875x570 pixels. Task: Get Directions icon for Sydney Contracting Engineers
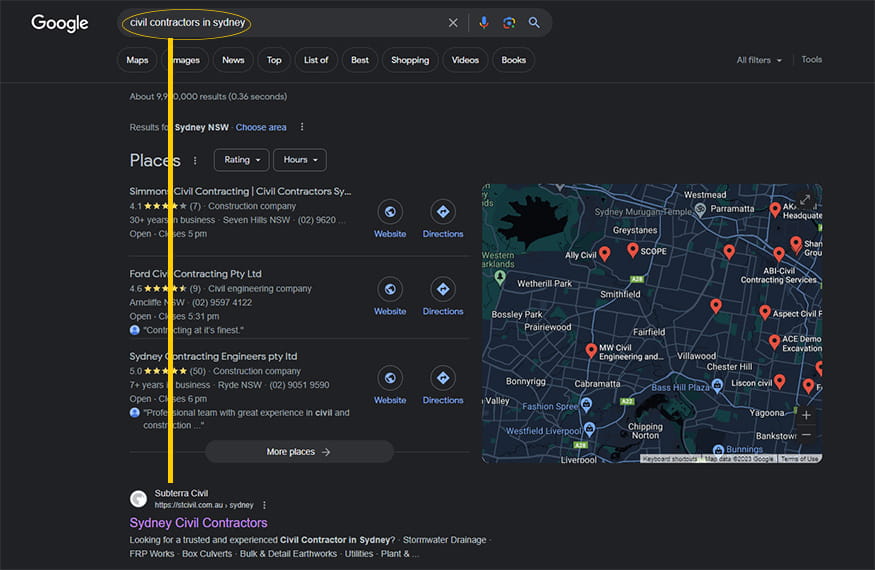pyautogui.click(x=443, y=378)
